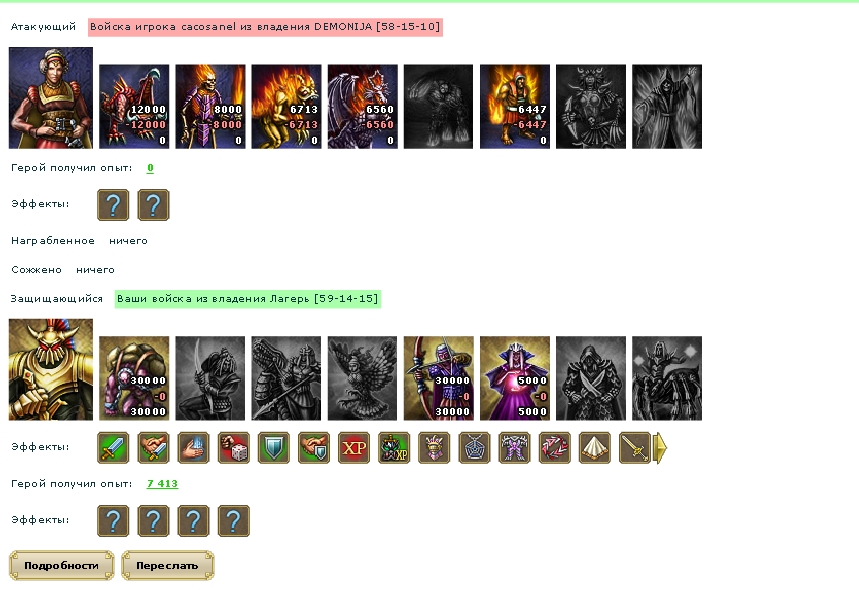Screen dimensions: 859x590
Task: Click the last unknown defender effect question mark
Action: 233,520
